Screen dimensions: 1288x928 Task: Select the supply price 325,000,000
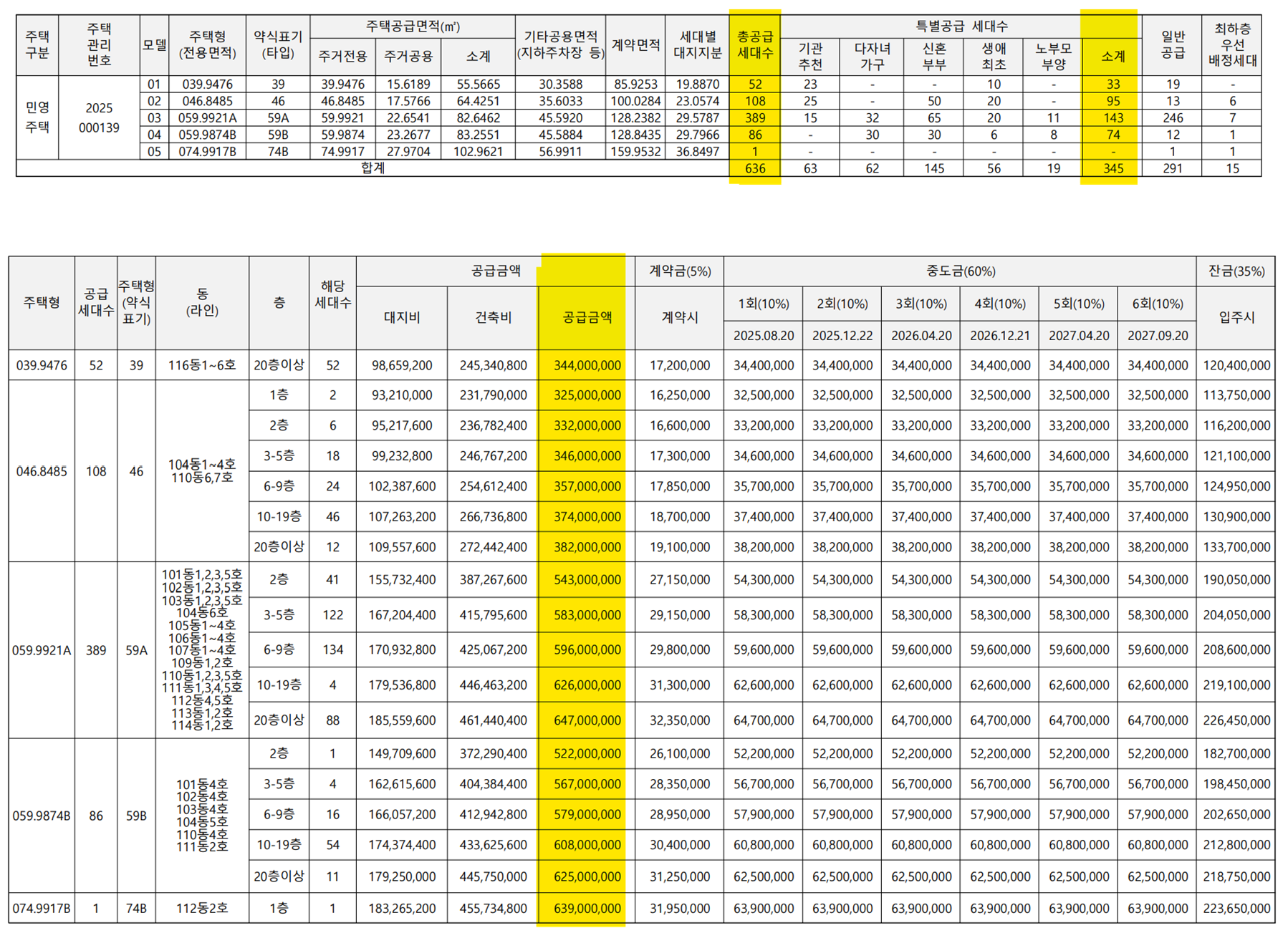pyautogui.click(x=587, y=395)
